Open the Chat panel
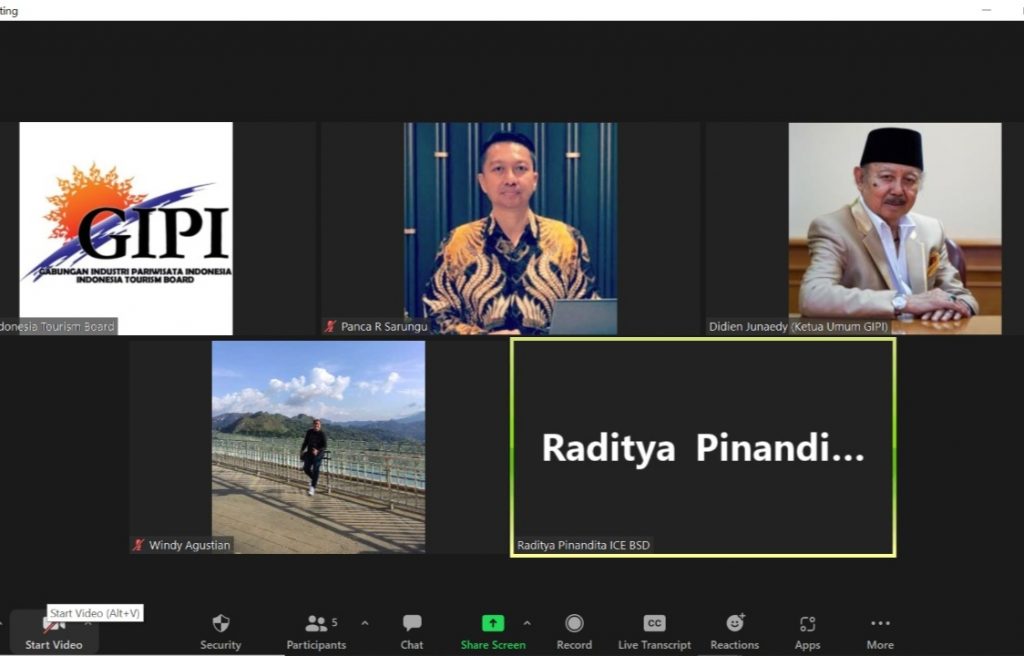Viewport: 1024px width, 656px height. pyautogui.click(x=412, y=631)
